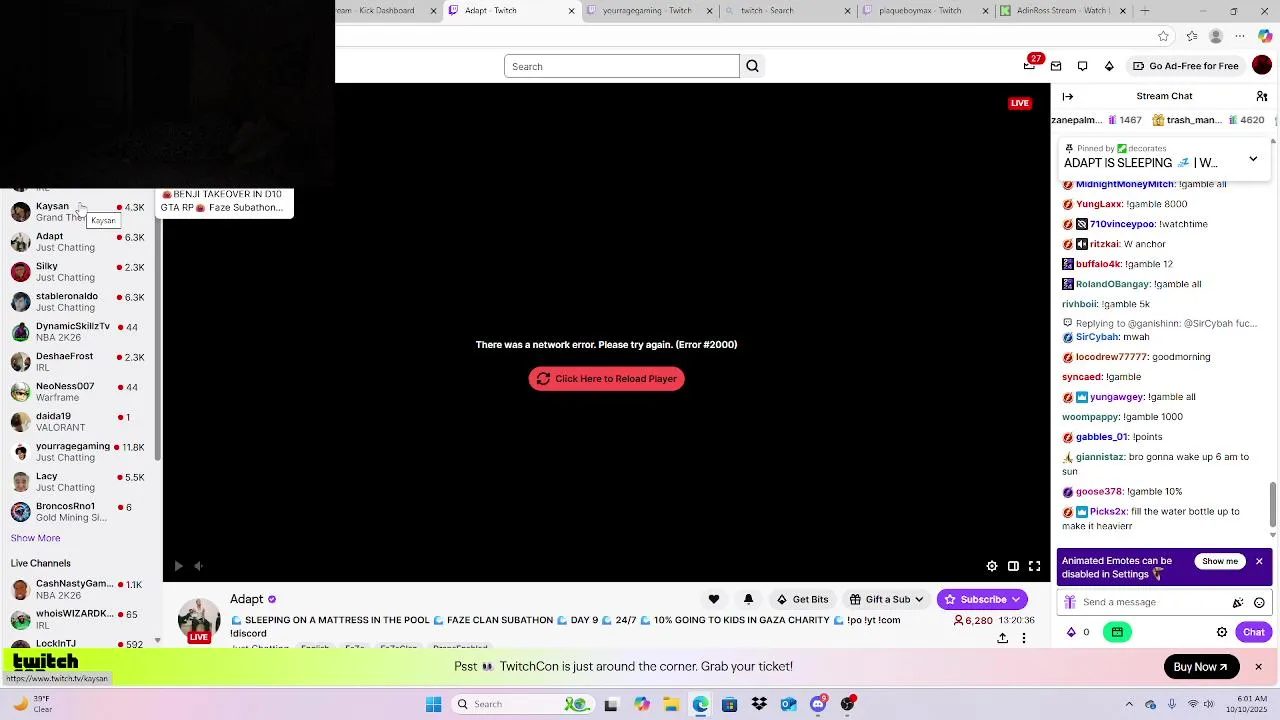Open the player settings gear
This screenshot has width=1280, height=720.
coord(992,566)
